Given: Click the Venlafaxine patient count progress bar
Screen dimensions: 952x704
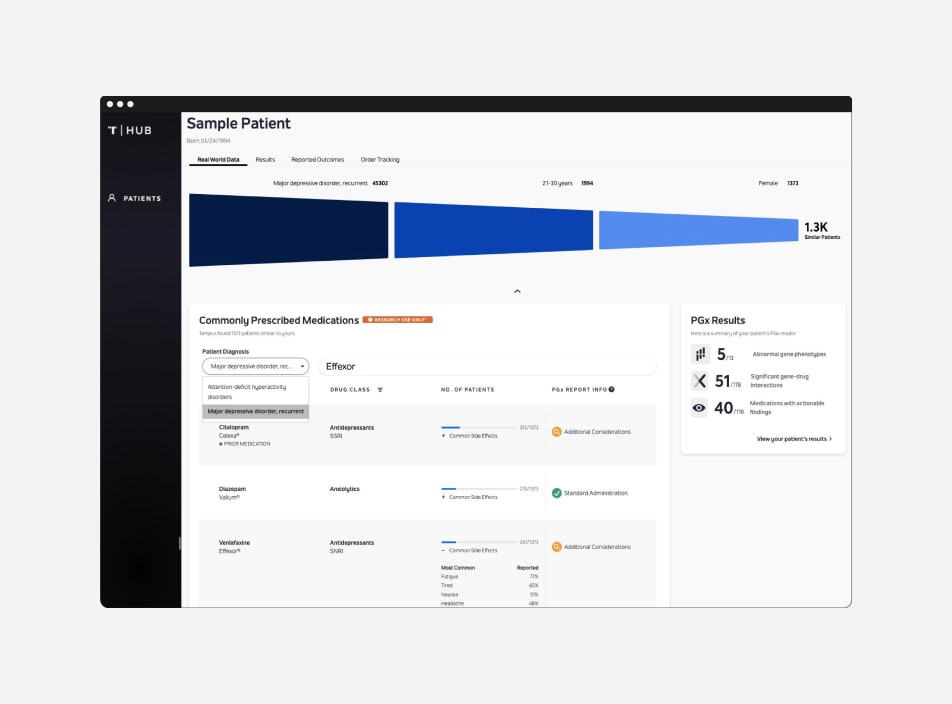Looking at the screenshot, I should click(x=478, y=542).
